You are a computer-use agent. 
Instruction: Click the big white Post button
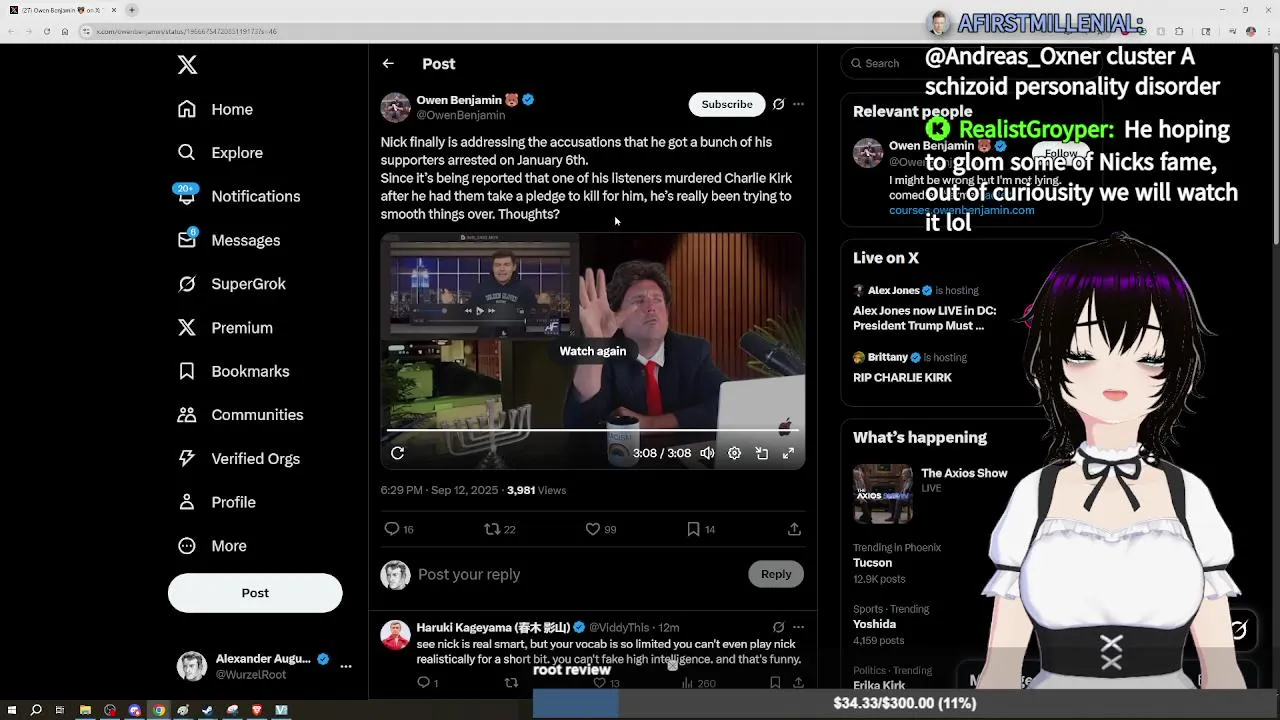(x=255, y=593)
